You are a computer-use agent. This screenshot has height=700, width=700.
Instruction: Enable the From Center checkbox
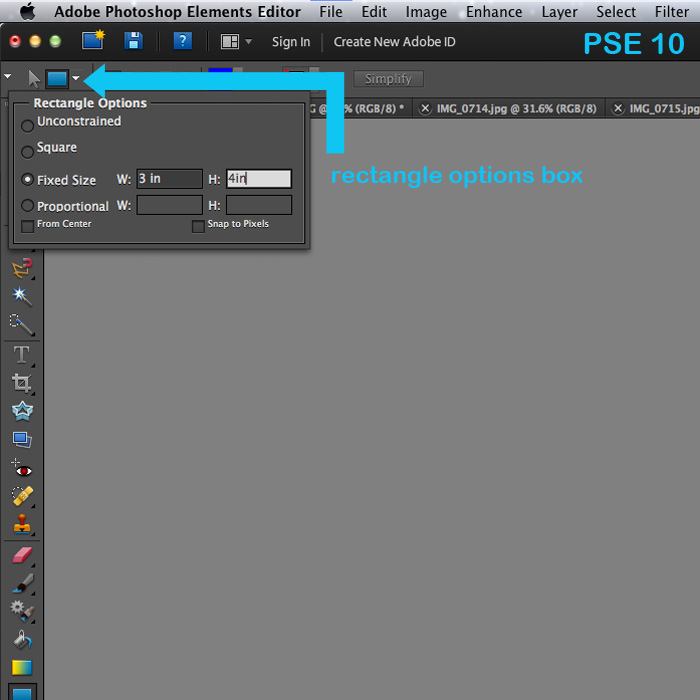27,226
